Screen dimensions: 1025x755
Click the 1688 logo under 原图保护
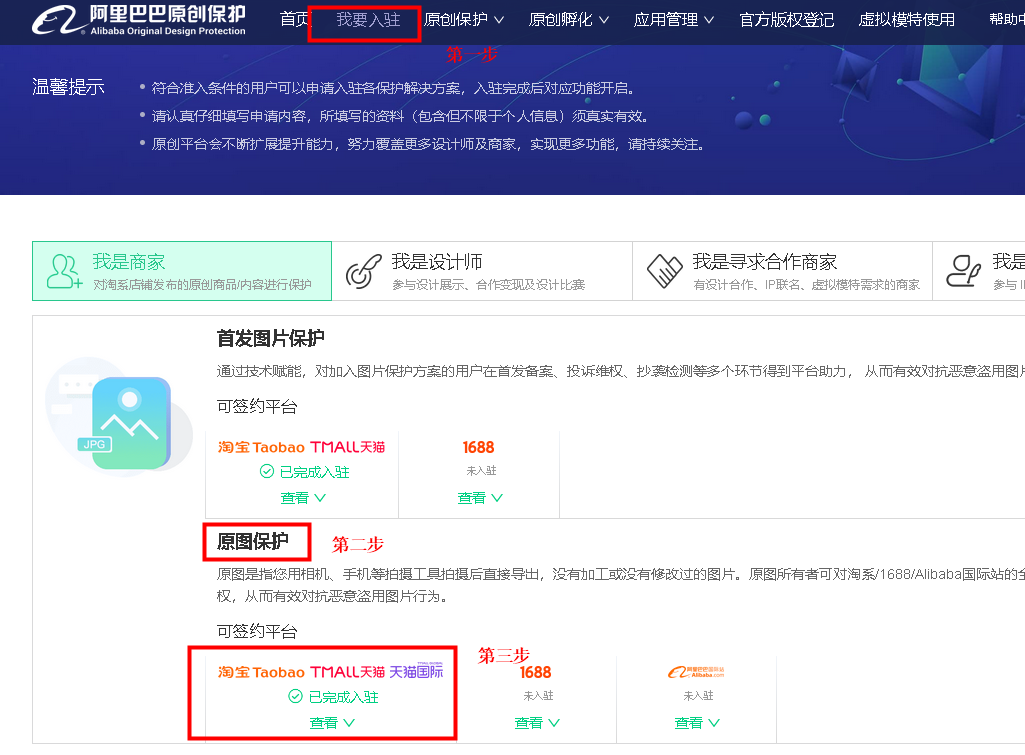(535, 672)
